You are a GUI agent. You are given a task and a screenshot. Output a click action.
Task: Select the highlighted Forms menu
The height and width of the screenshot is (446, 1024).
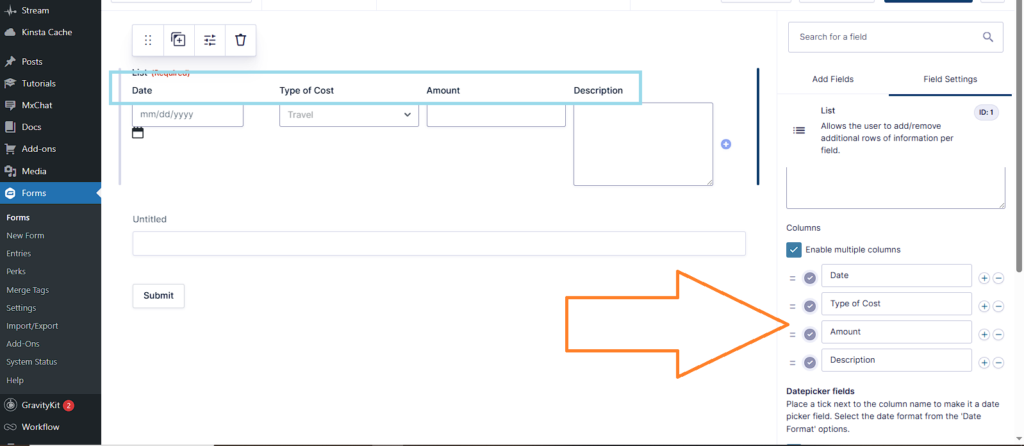coord(50,193)
